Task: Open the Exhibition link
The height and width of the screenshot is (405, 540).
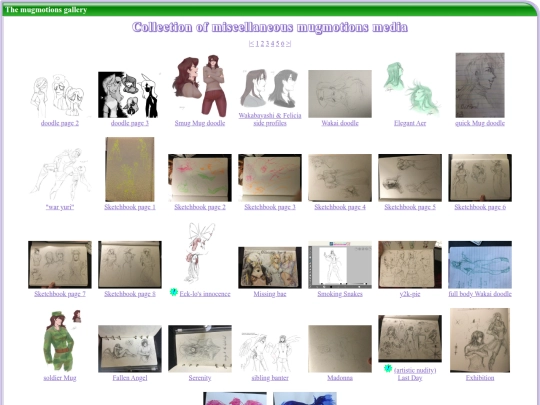Action: [480, 378]
